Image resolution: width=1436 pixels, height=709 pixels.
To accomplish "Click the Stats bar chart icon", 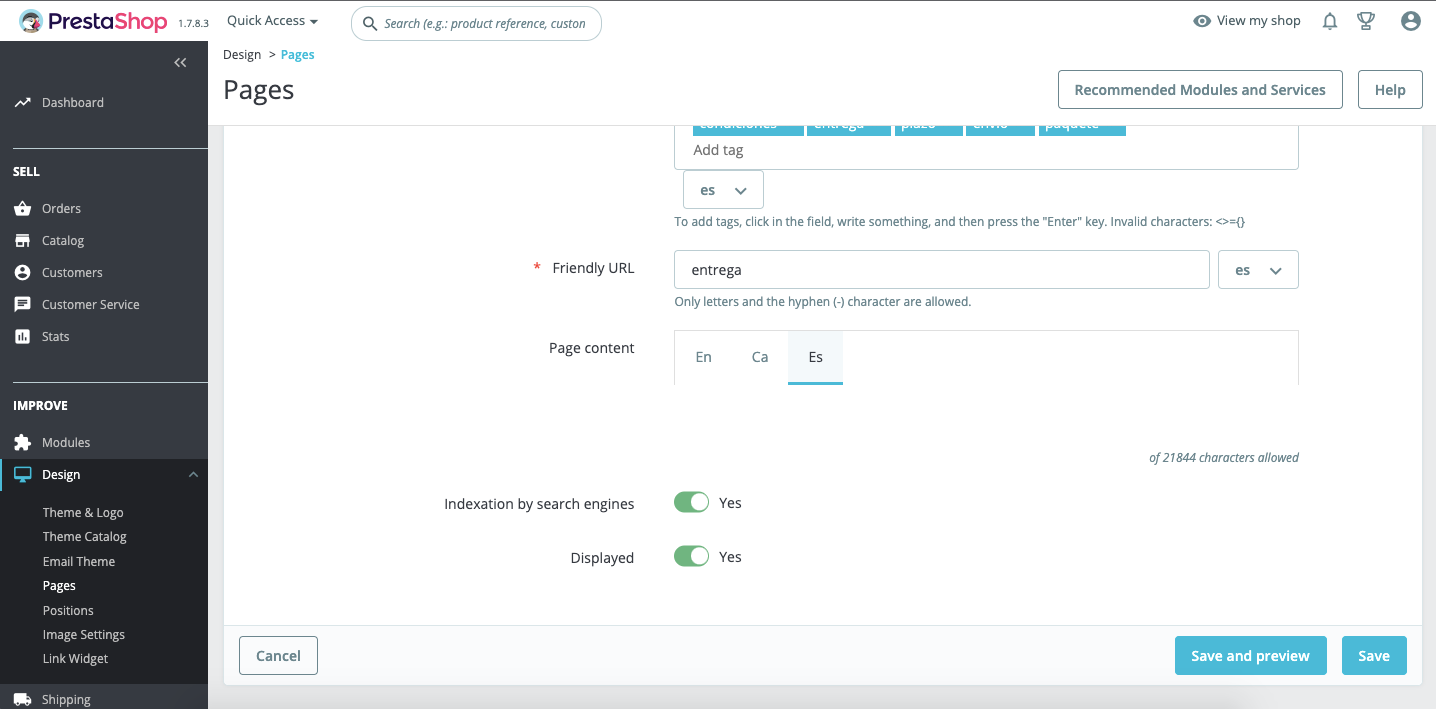I will click(x=22, y=336).
